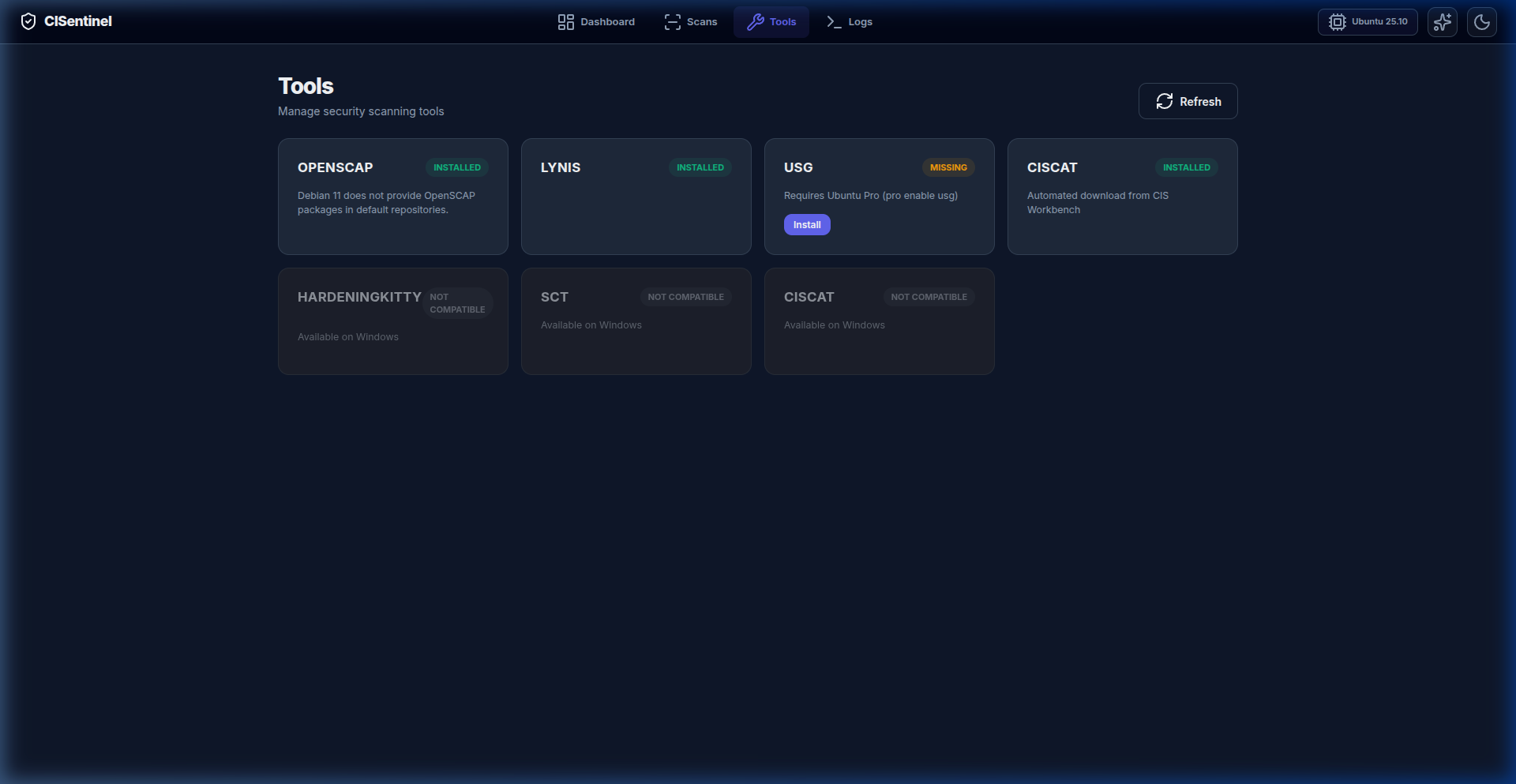Image resolution: width=1516 pixels, height=784 pixels.
Task: Click the CISentinel shield logo icon
Action: (x=28, y=21)
